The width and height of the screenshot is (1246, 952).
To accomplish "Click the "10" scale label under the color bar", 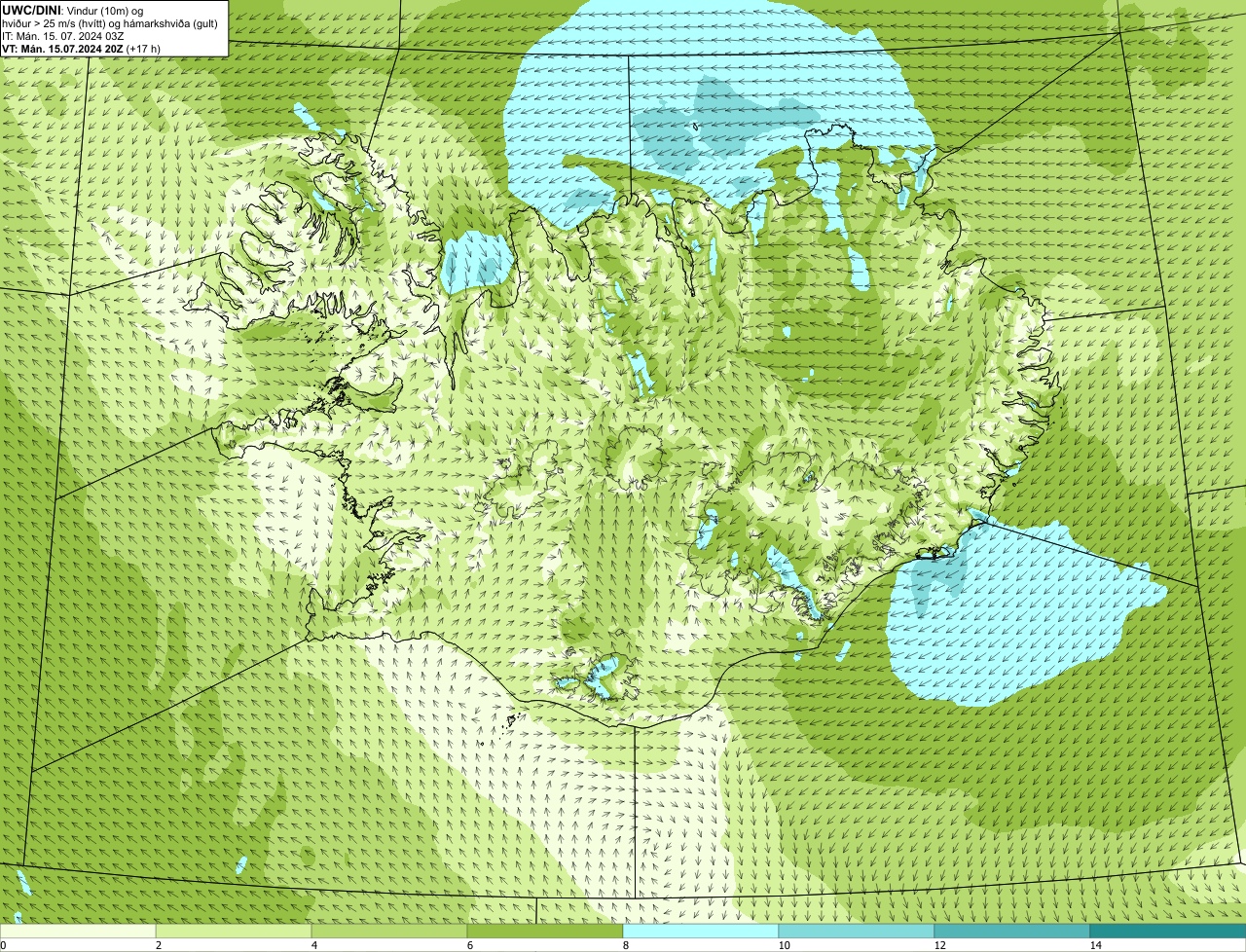I will tap(784, 945).
